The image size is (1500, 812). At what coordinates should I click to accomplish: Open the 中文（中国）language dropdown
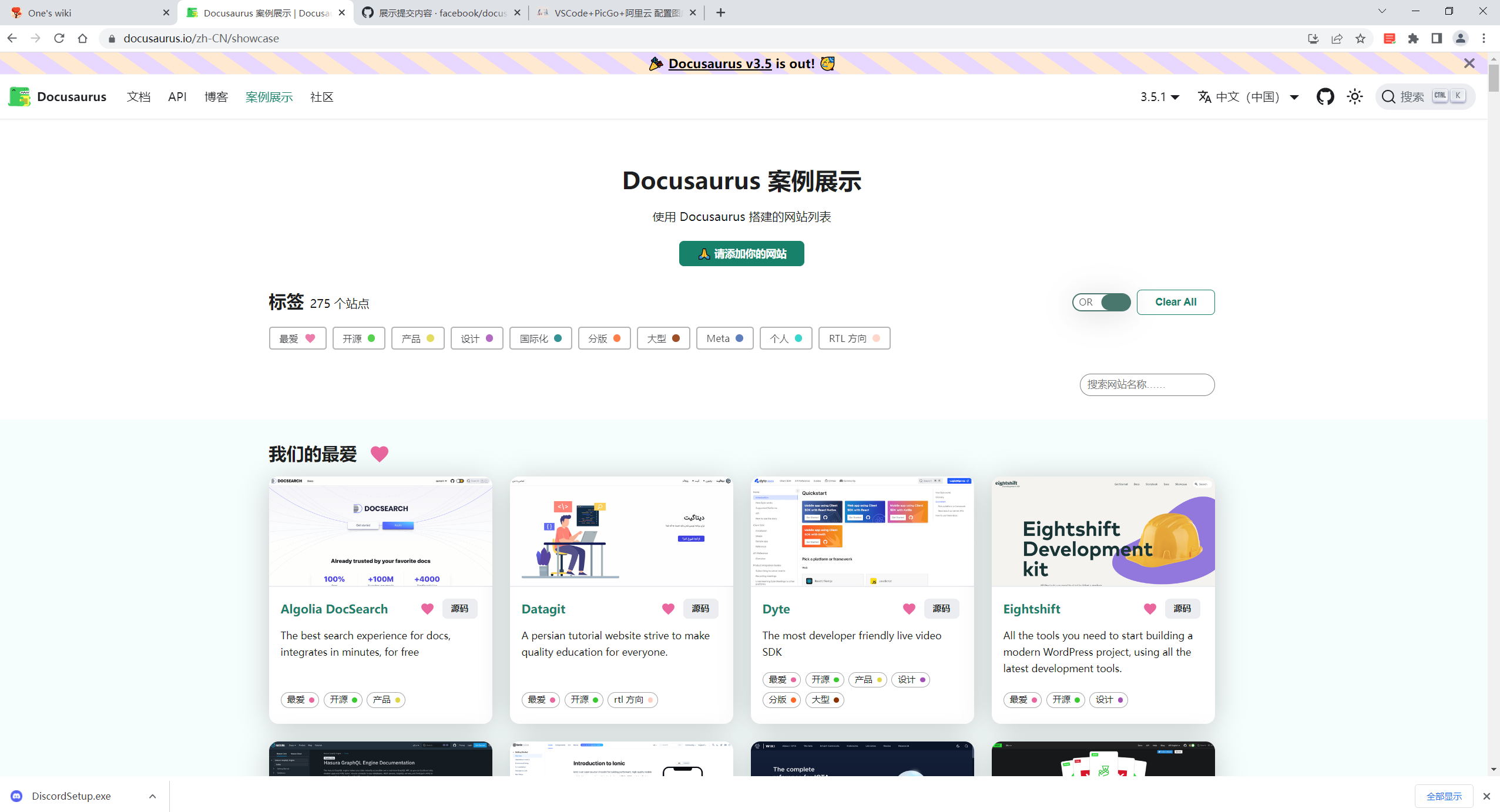tap(1248, 97)
